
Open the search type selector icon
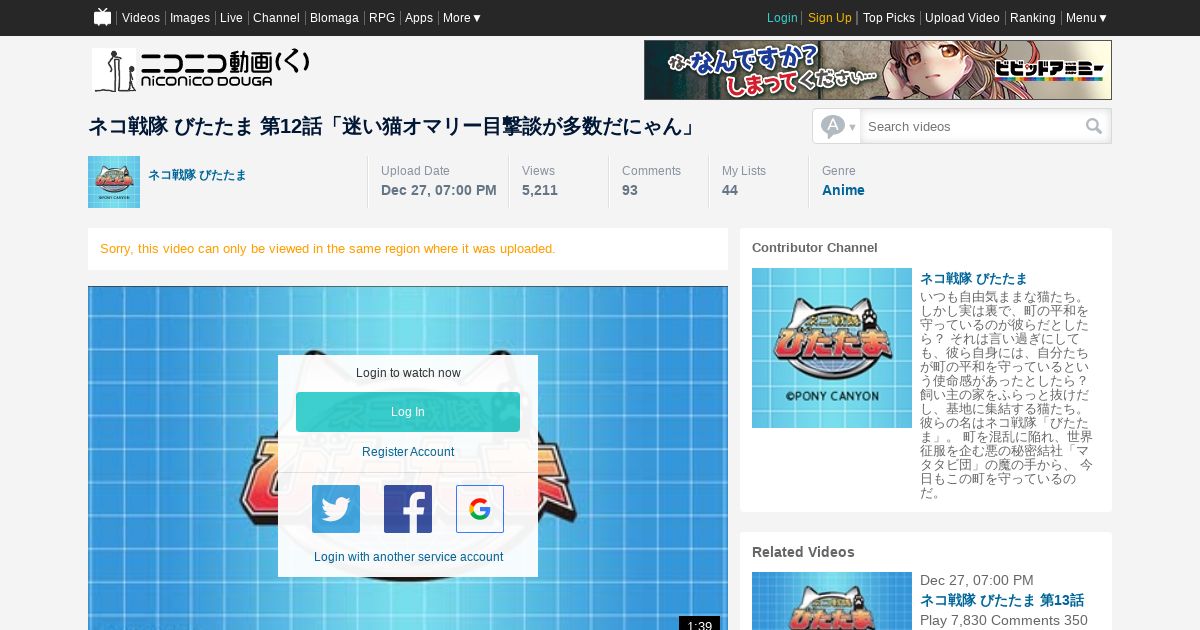pos(837,126)
